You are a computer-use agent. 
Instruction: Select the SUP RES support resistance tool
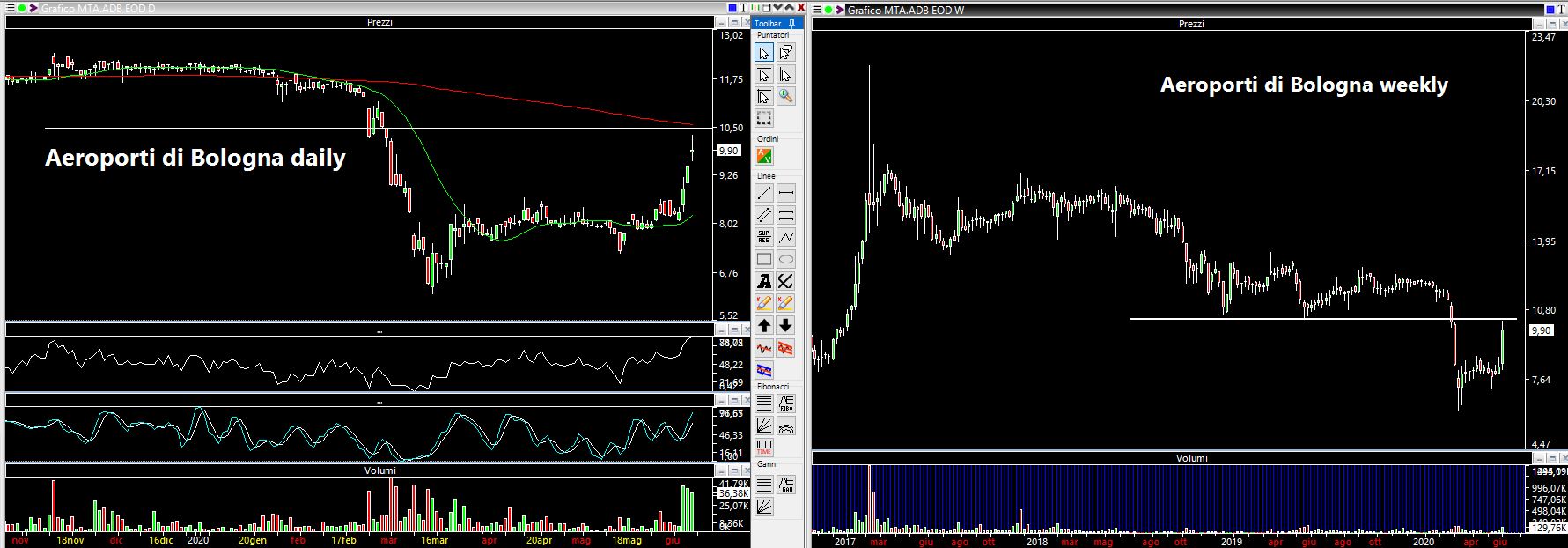point(764,237)
